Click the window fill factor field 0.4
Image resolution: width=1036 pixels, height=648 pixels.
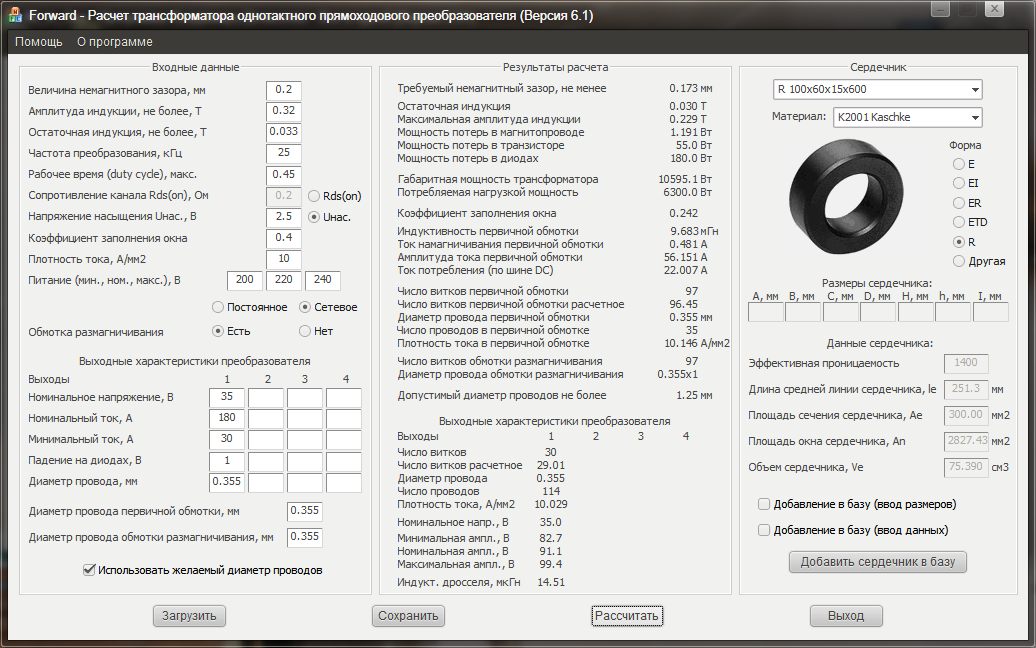pos(284,238)
